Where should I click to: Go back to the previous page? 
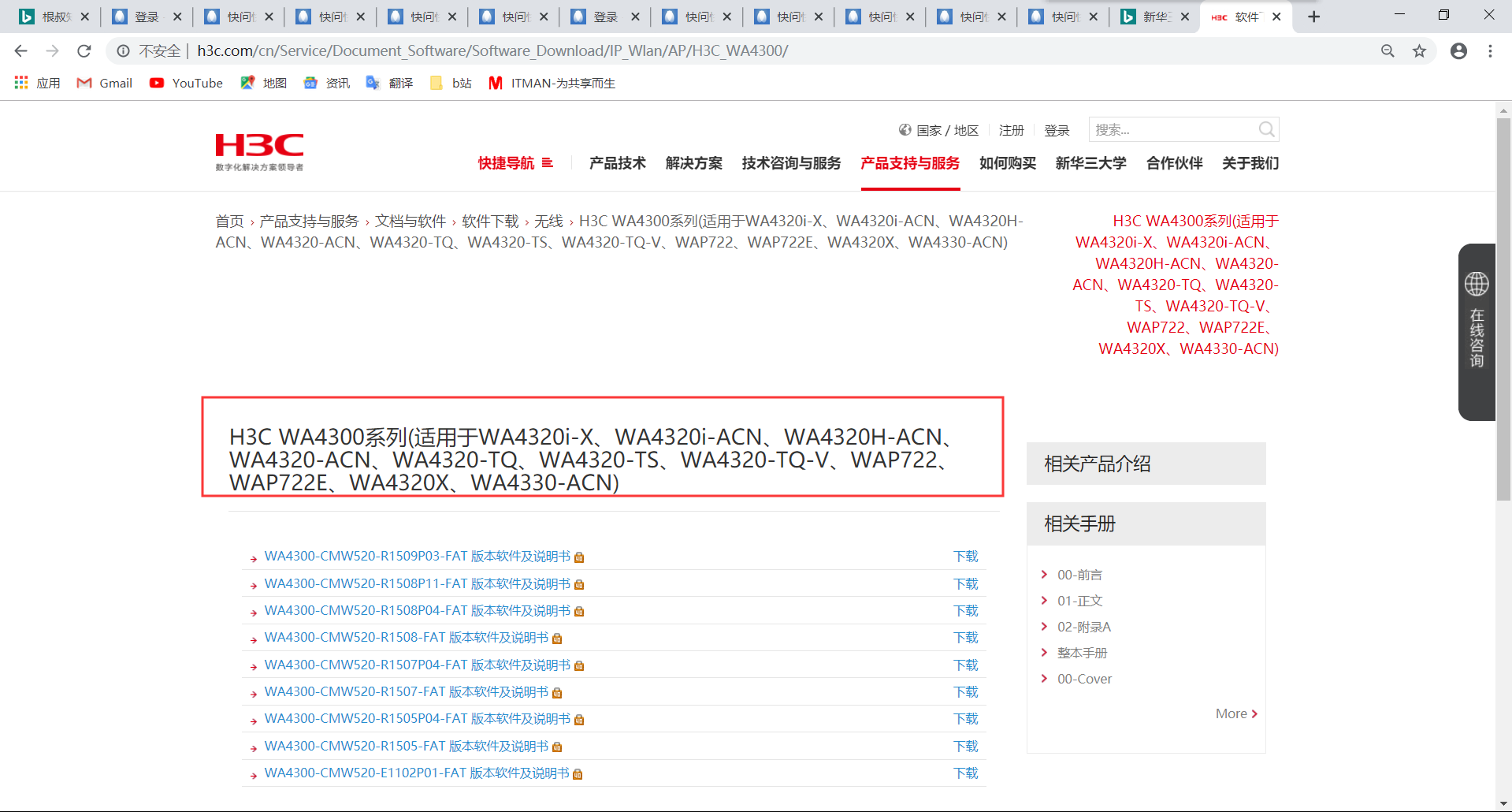[x=21, y=51]
